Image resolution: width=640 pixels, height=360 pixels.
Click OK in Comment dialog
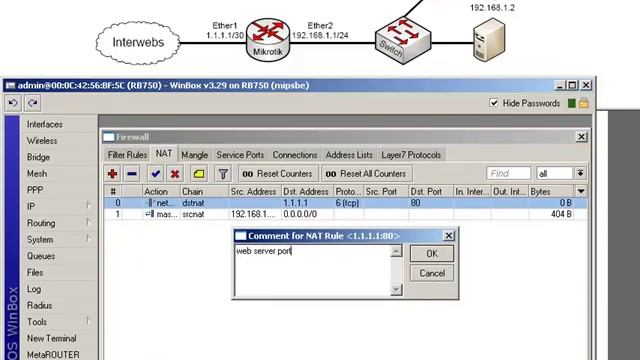pos(432,253)
